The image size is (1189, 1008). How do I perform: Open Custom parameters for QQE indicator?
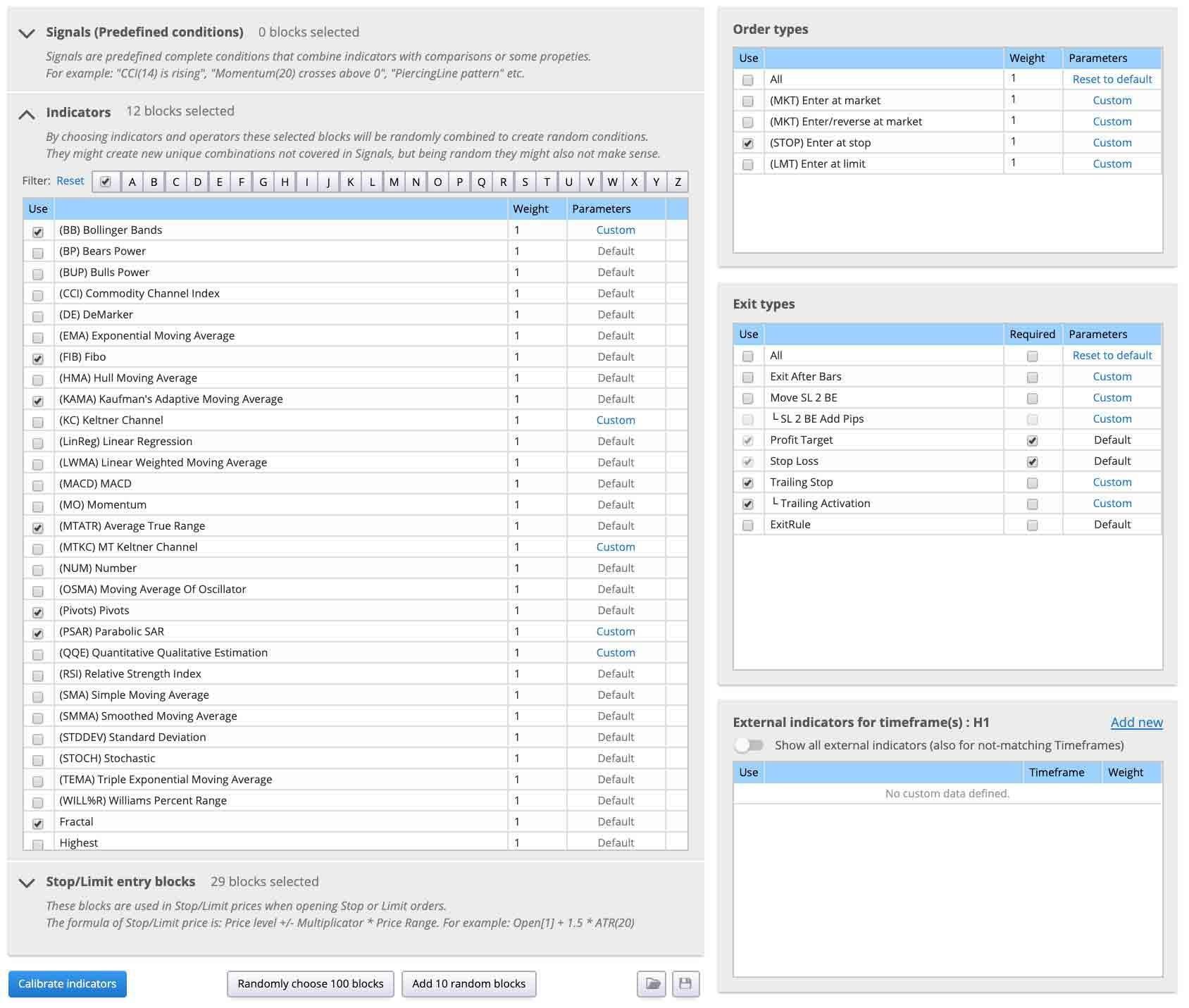point(616,653)
